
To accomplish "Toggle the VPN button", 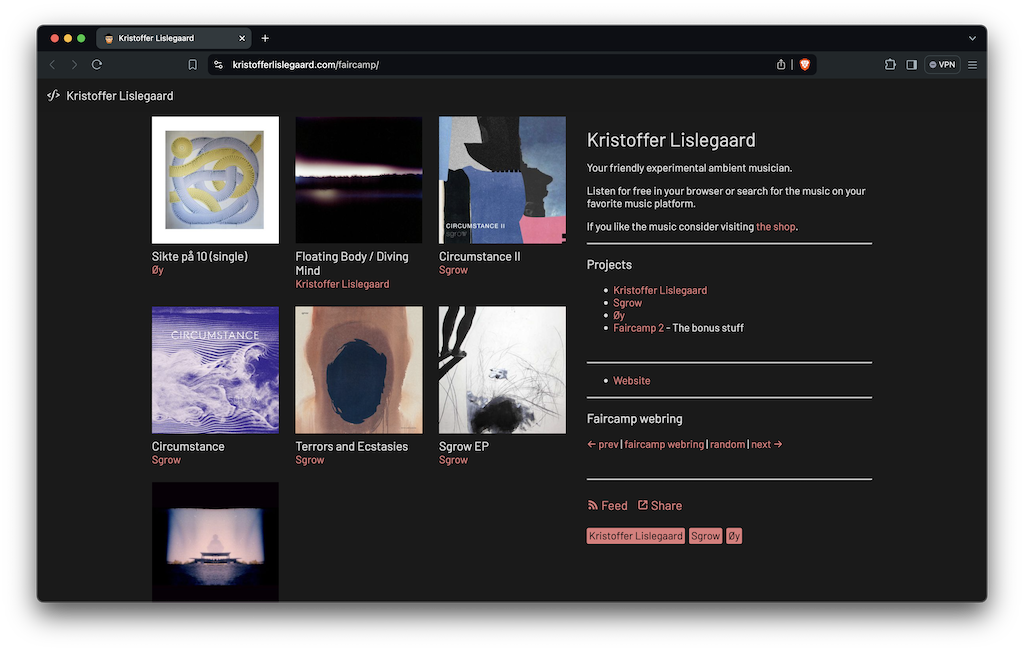I will 942,65.
